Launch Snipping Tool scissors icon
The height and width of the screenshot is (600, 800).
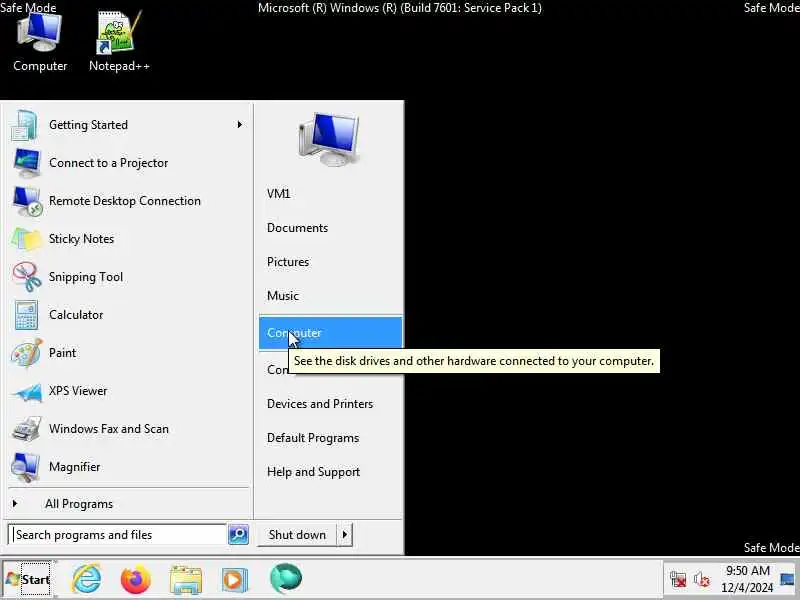(x=27, y=277)
